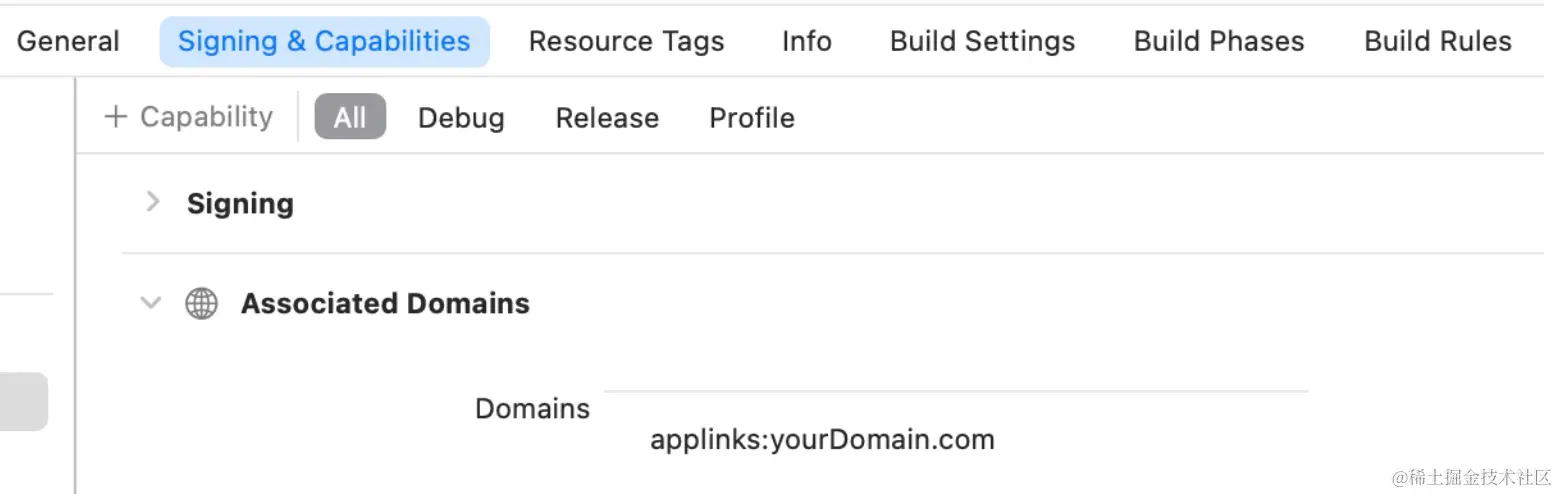Filter capabilities by Release configuration
The height and width of the screenshot is (494, 1558).
[607, 118]
